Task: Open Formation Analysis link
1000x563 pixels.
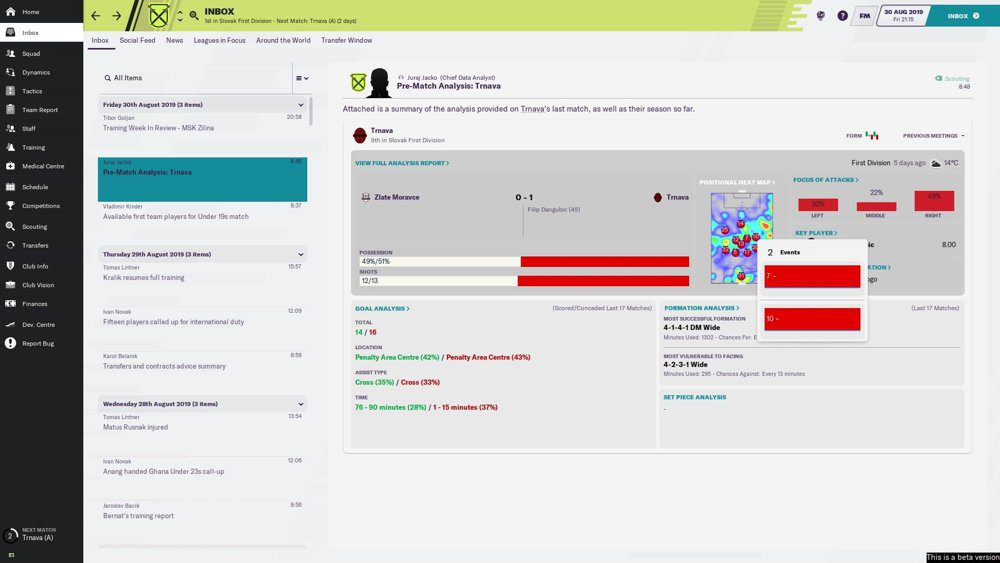Action: point(702,308)
